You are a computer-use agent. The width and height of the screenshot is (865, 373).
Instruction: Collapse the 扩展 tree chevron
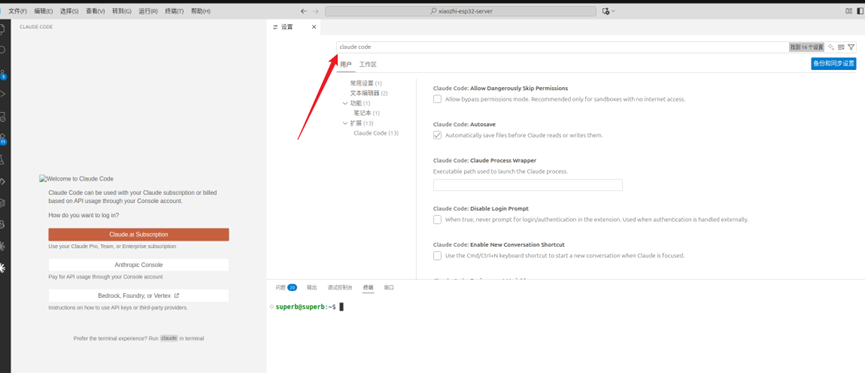click(345, 123)
